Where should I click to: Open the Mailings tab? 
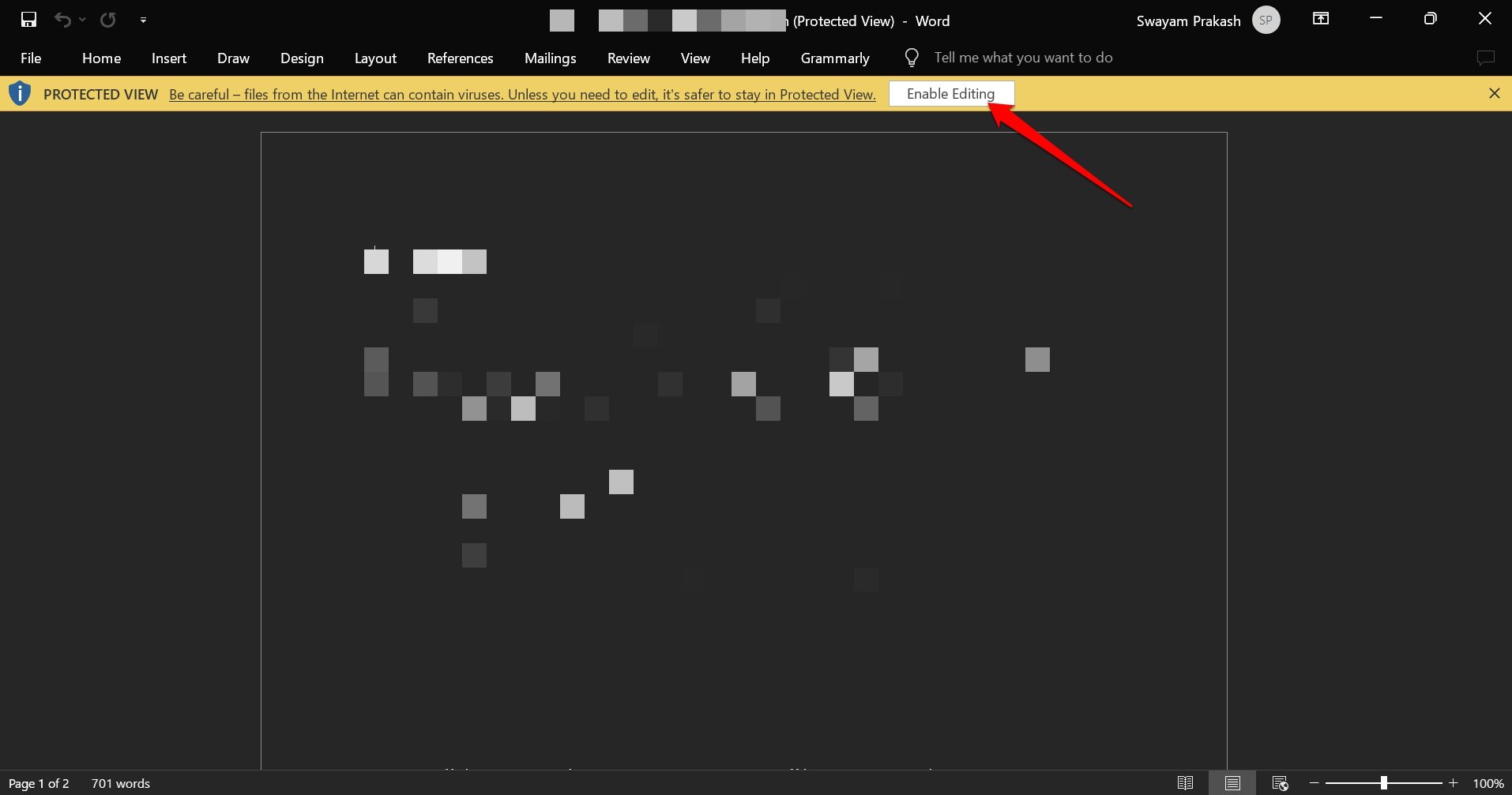pyautogui.click(x=550, y=58)
